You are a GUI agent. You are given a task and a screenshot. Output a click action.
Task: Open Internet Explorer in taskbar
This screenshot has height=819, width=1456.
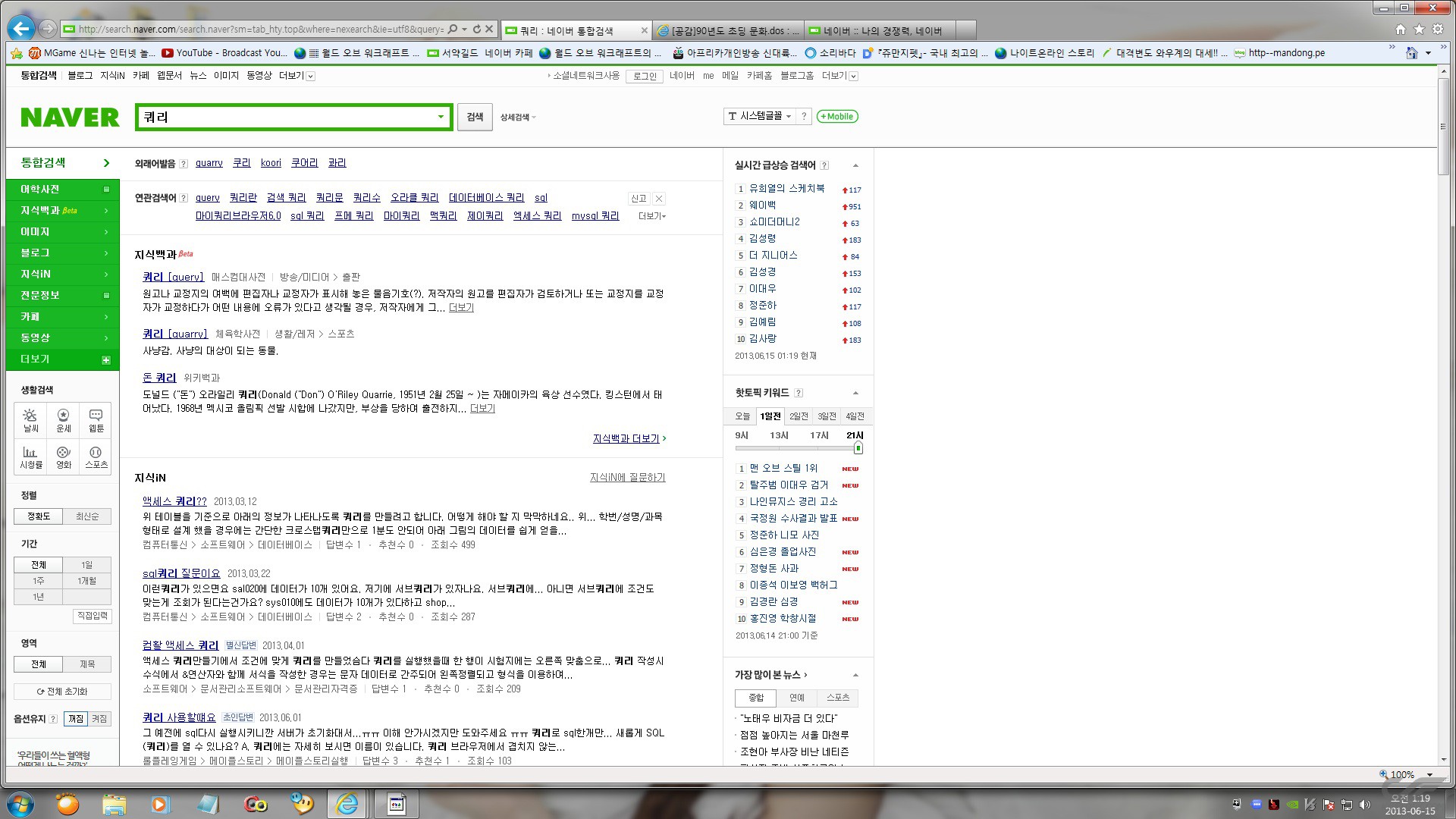click(x=347, y=804)
